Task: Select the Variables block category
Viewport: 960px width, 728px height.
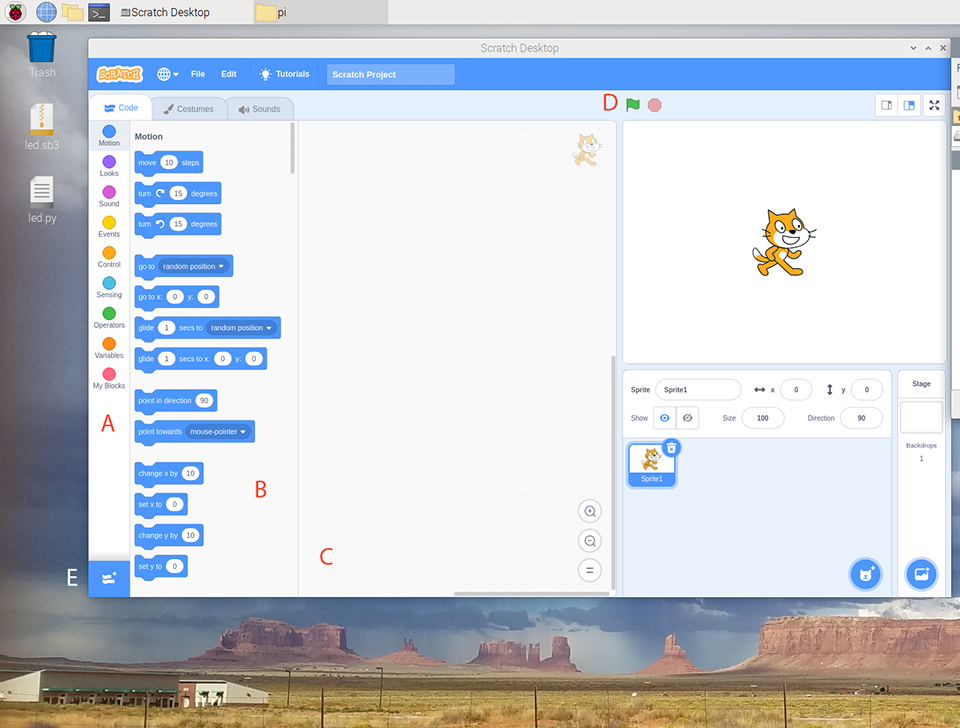Action: (109, 348)
